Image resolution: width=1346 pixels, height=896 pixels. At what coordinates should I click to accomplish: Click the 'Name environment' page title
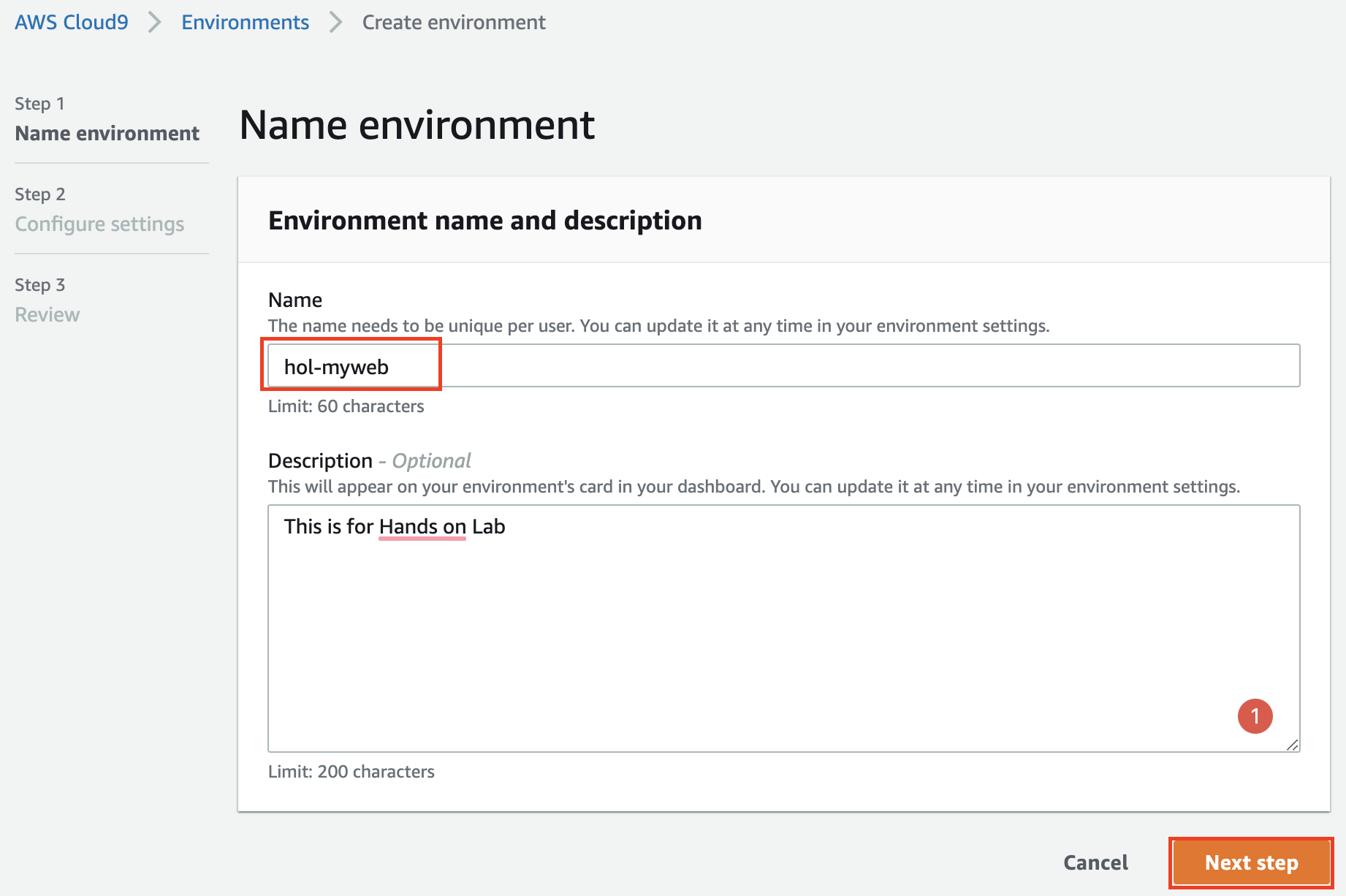417,124
